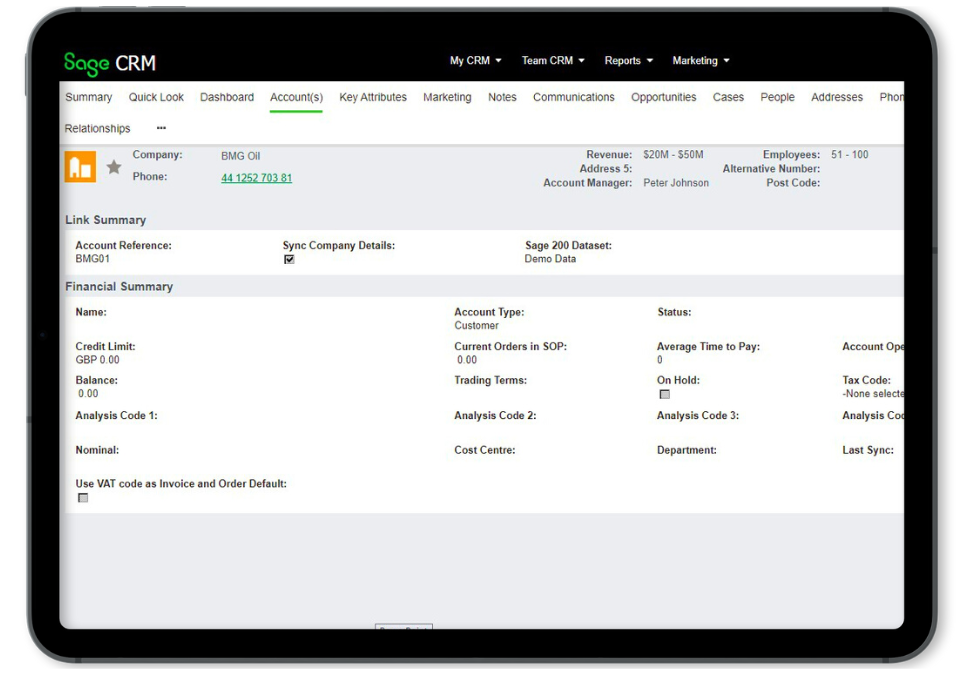Viewport: 975px width, 675px height.
Task: Switch to the Summary tab
Action: click(89, 97)
